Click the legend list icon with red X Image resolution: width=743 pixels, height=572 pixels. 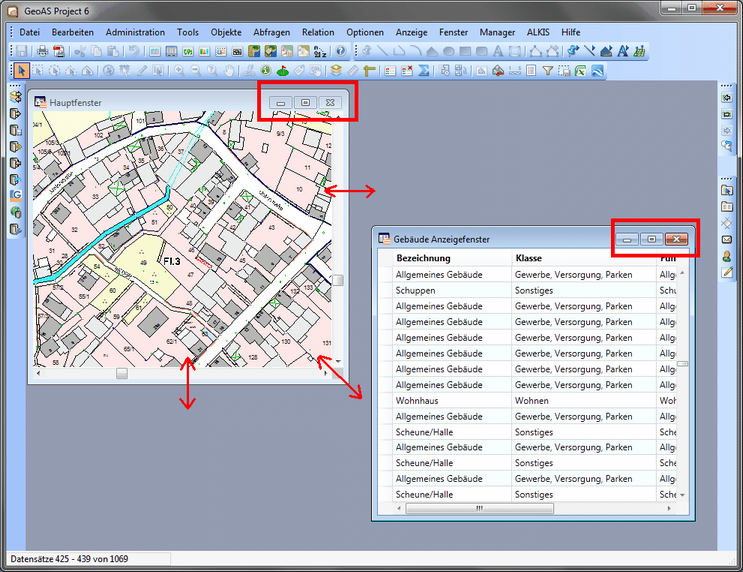click(x=407, y=71)
